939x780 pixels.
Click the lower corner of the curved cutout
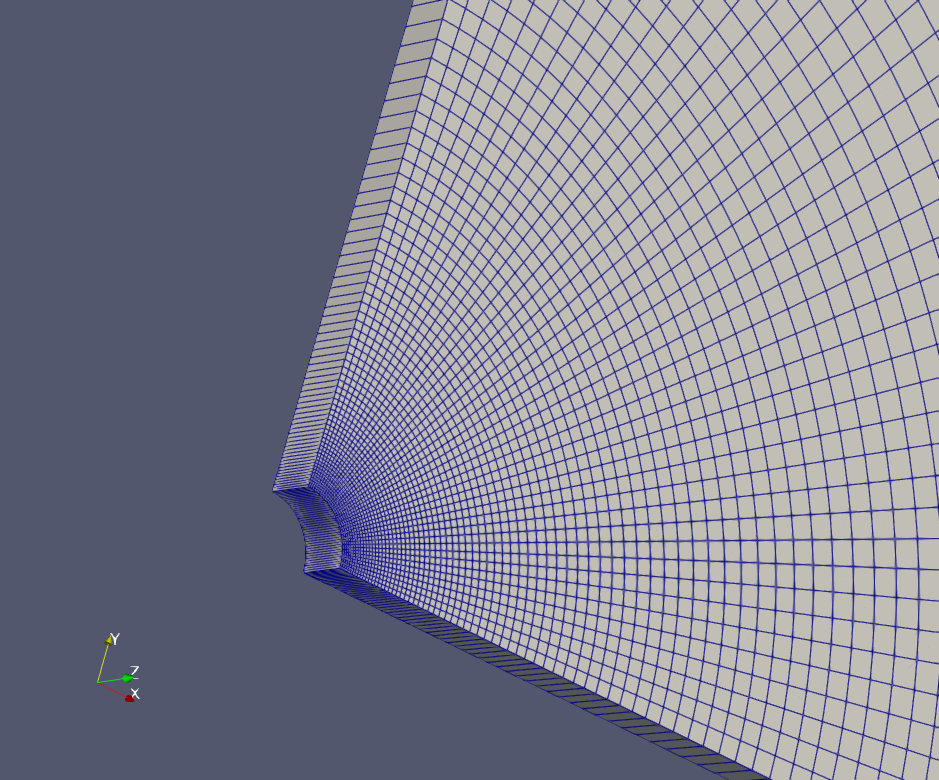[305, 573]
